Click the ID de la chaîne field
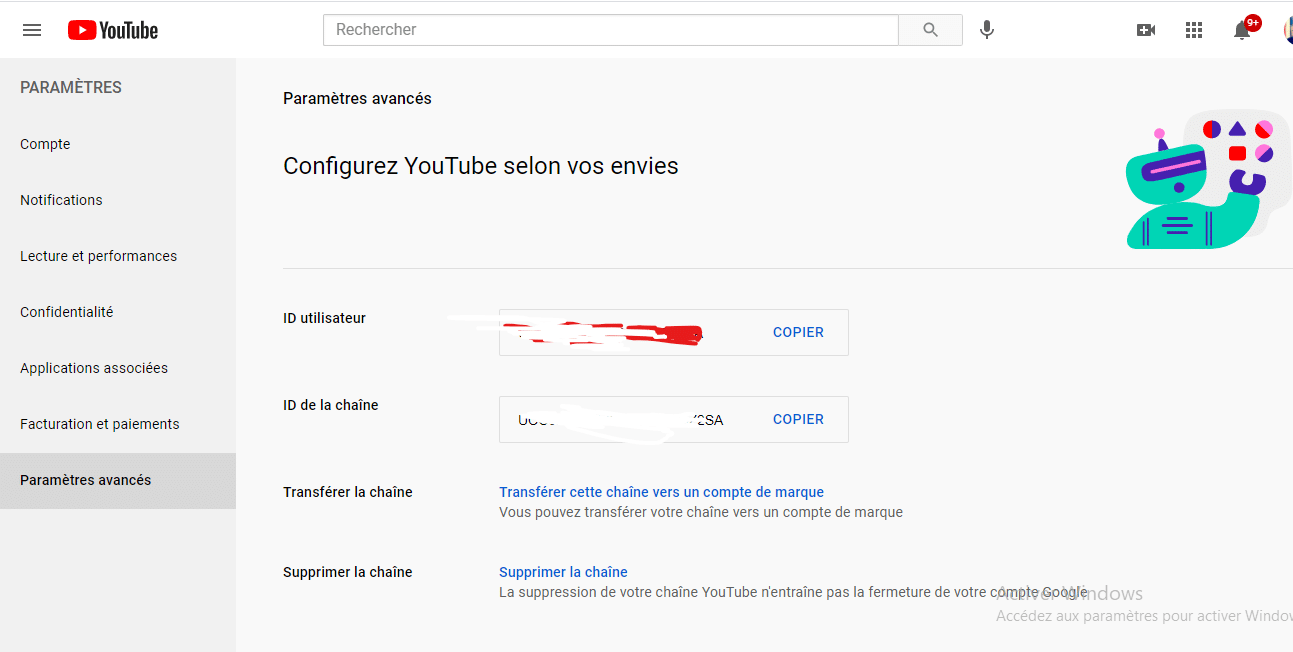Viewport: 1293px width, 652px height. (x=674, y=419)
